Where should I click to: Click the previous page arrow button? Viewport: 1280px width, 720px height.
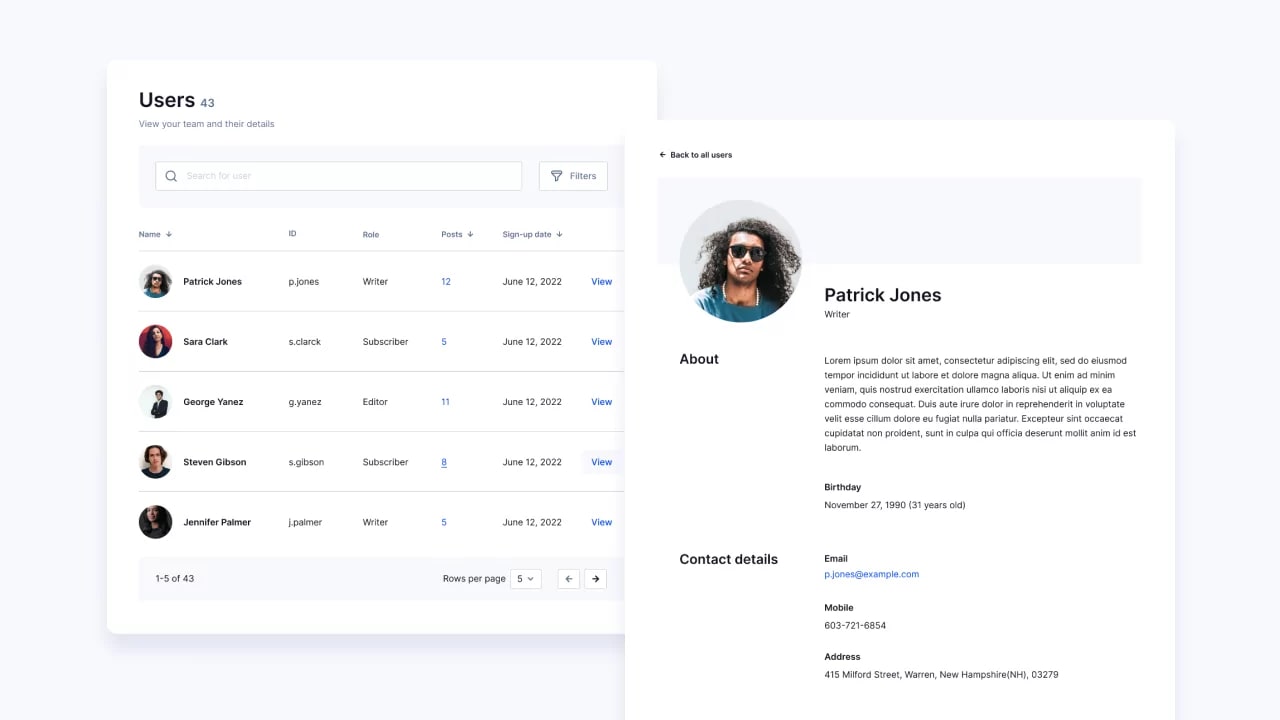pyautogui.click(x=568, y=578)
